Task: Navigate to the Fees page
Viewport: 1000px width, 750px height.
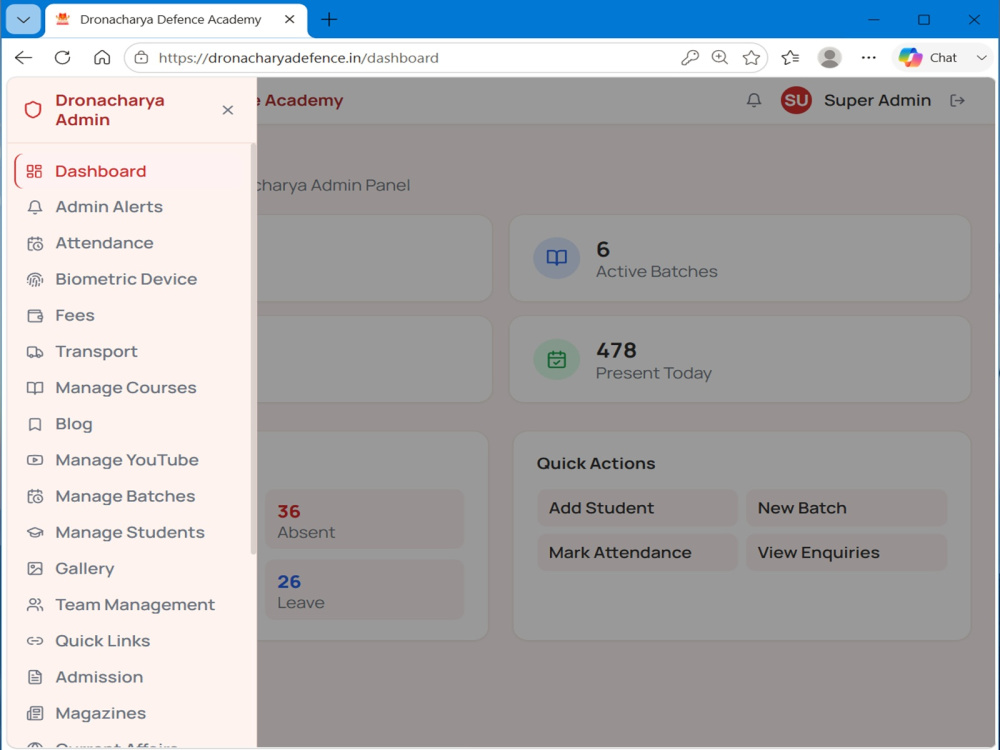Action: [132, 316]
